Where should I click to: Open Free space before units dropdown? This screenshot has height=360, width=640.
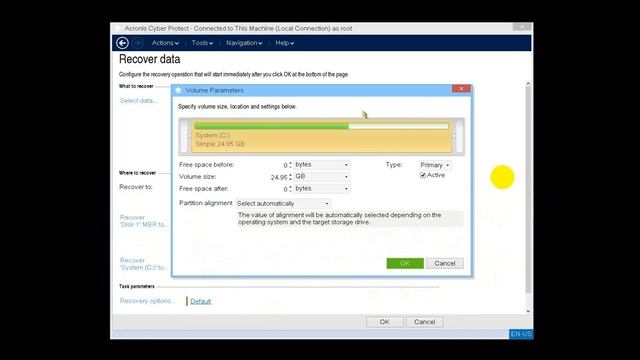tap(322, 164)
